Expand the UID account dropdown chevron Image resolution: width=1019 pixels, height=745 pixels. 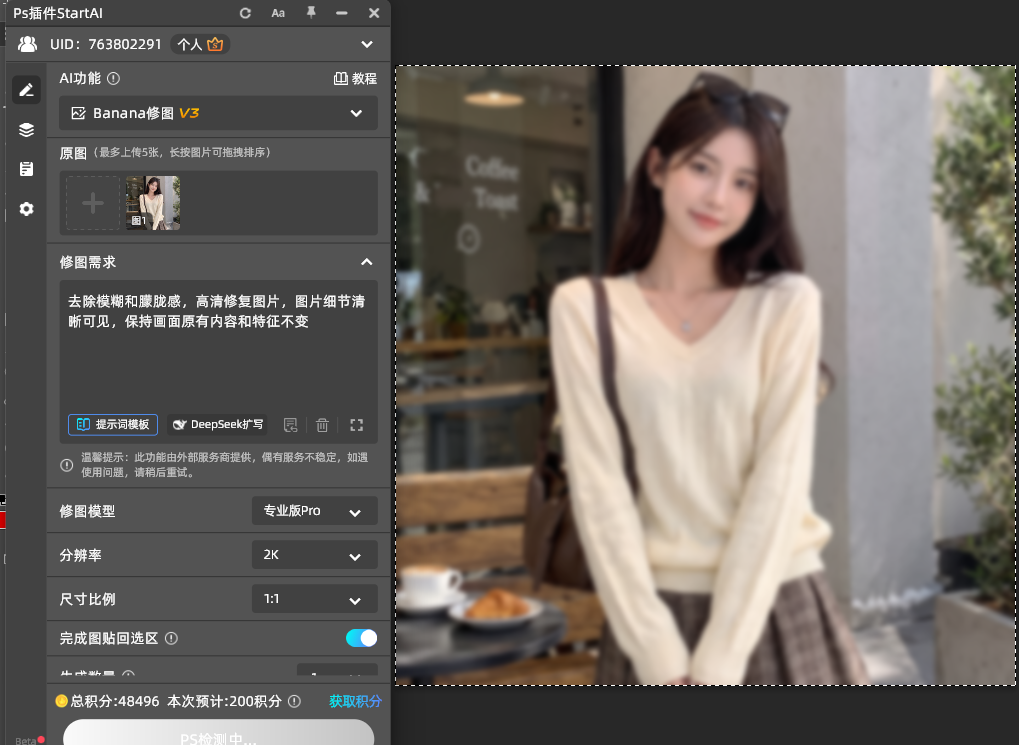tap(367, 44)
